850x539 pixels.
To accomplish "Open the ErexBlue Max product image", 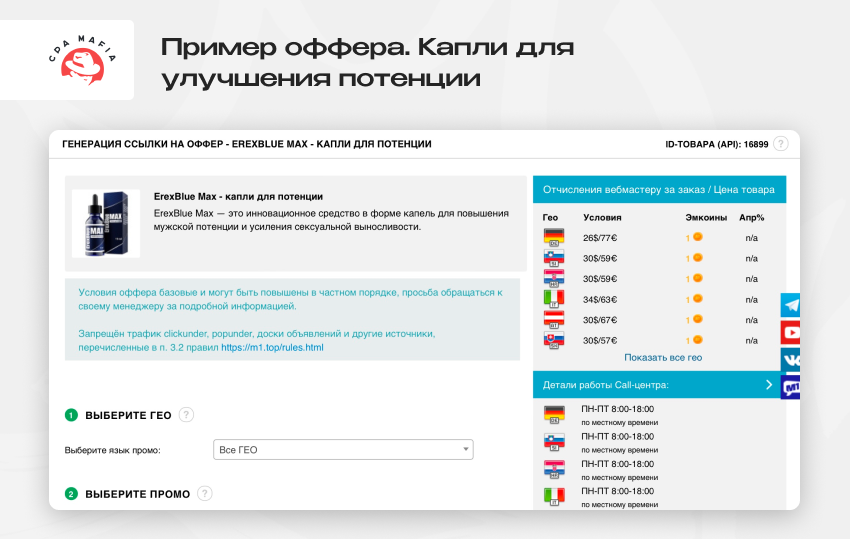I will click(x=106, y=223).
